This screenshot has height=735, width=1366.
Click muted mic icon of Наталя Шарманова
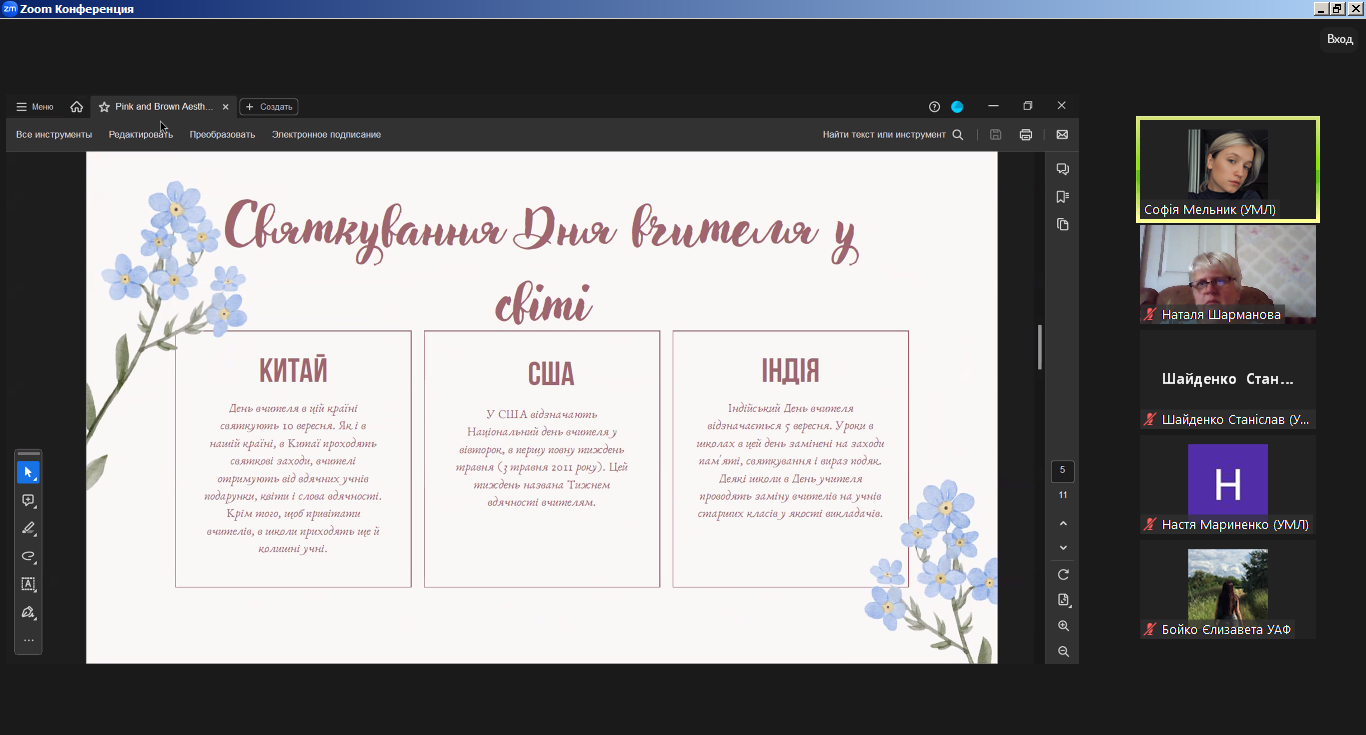click(1151, 315)
